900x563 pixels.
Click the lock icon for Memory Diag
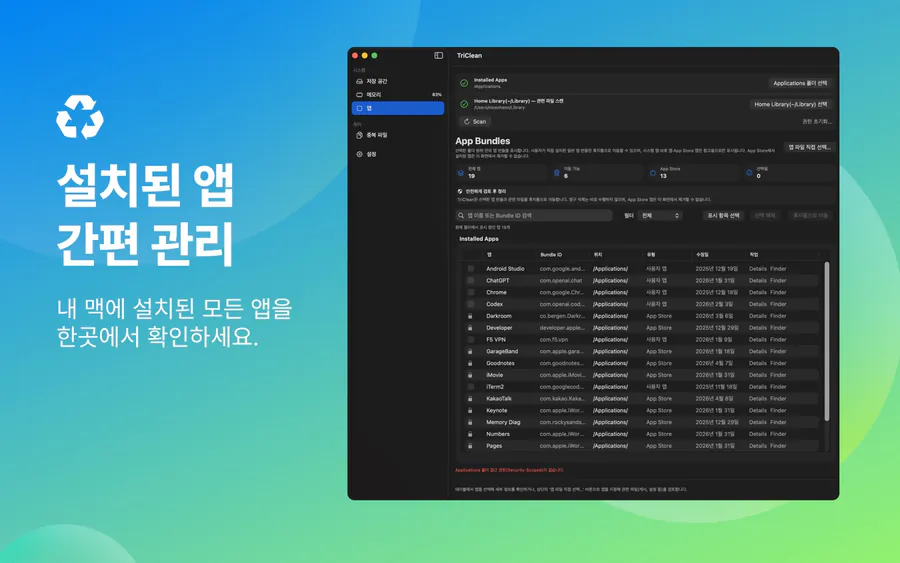[x=470, y=422]
